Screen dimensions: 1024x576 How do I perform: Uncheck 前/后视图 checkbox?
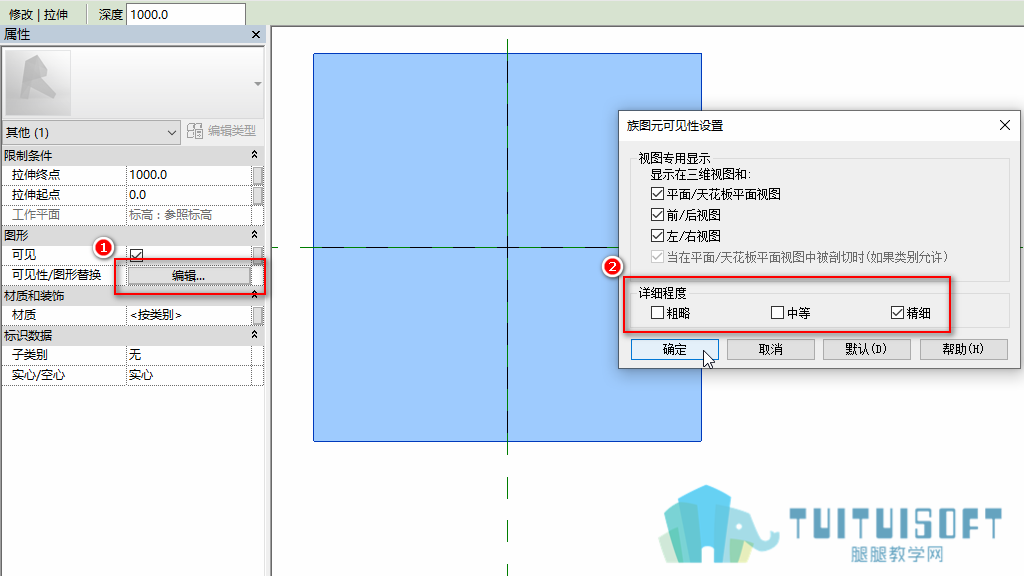click(657, 215)
